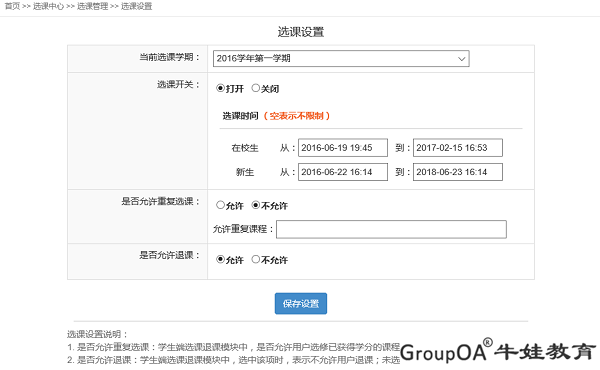
Task: Click the 在校生 start time field
Action: tap(343, 148)
